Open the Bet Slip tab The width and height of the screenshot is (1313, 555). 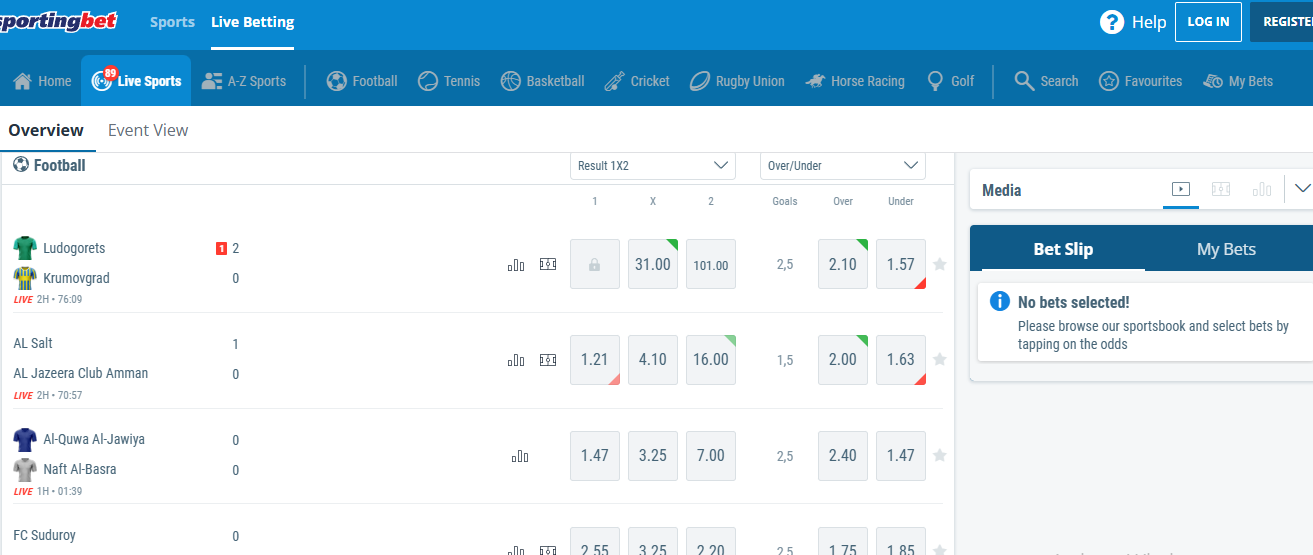click(x=1063, y=249)
